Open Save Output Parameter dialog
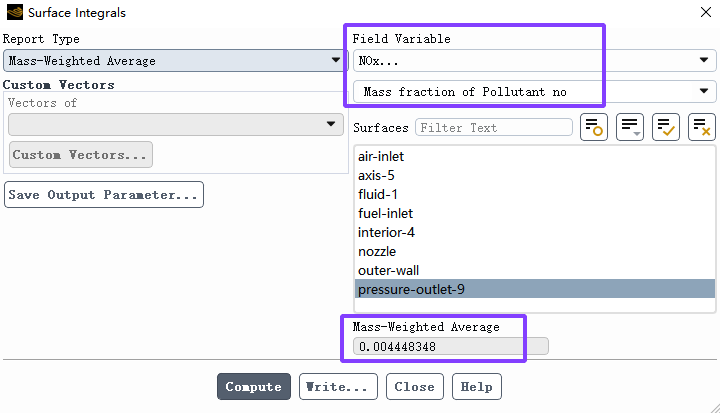720x413 pixels. [x=104, y=195]
